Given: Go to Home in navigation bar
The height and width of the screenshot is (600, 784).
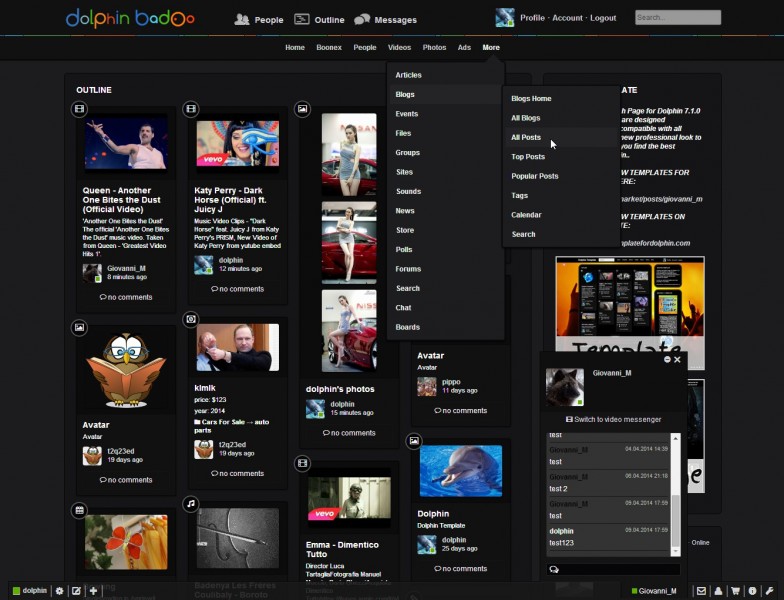Looking at the screenshot, I should tap(295, 48).
